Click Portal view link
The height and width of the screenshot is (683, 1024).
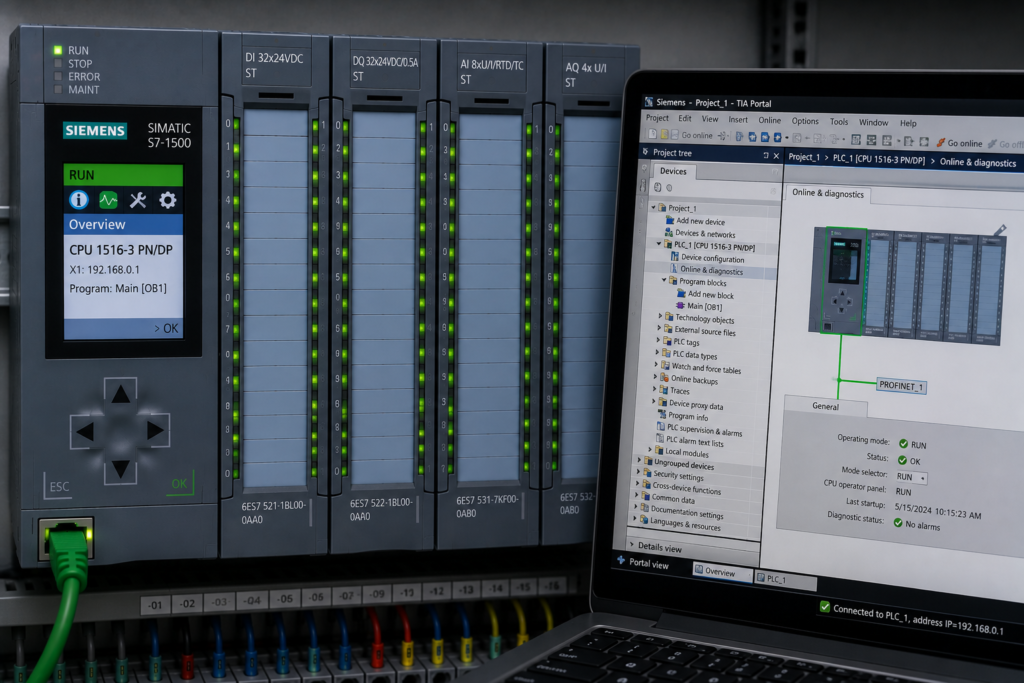click(x=648, y=563)
